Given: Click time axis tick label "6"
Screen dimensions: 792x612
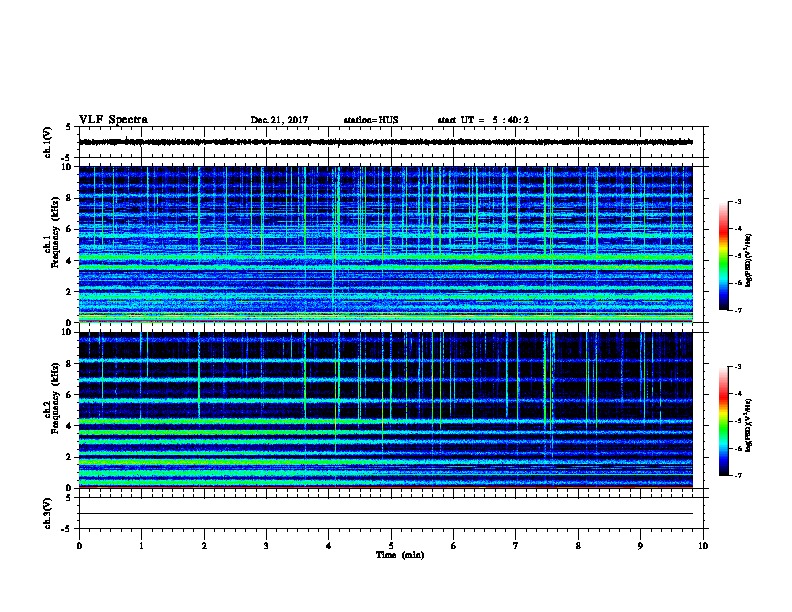Looking at the screenshot, I should pos(454,546).
